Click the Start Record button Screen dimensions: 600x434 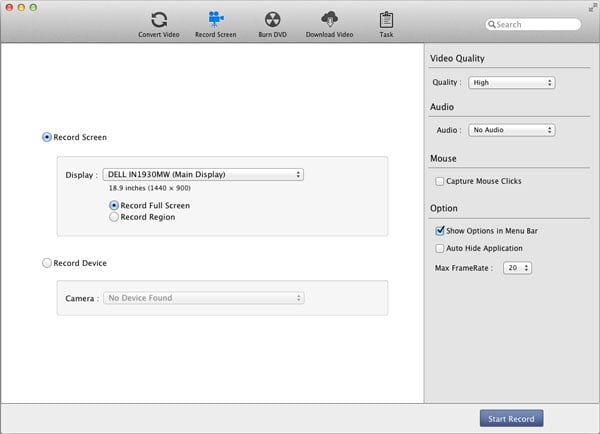pyautogui.click(x=511, y=419)
